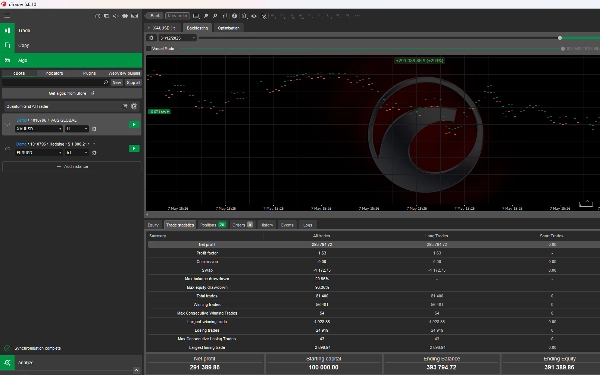
Task: Click the chart-type icon right of second toolbar button
Action: 196,16
